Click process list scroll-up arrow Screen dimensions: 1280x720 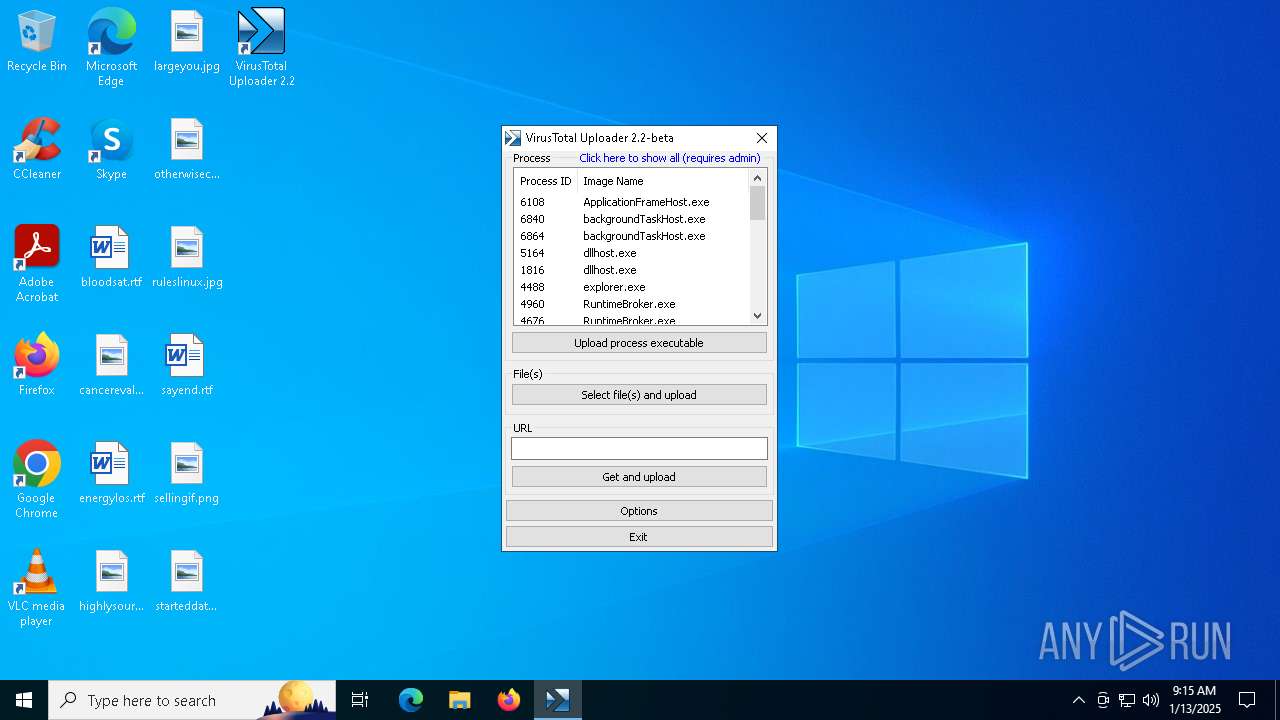pos(757,178)
